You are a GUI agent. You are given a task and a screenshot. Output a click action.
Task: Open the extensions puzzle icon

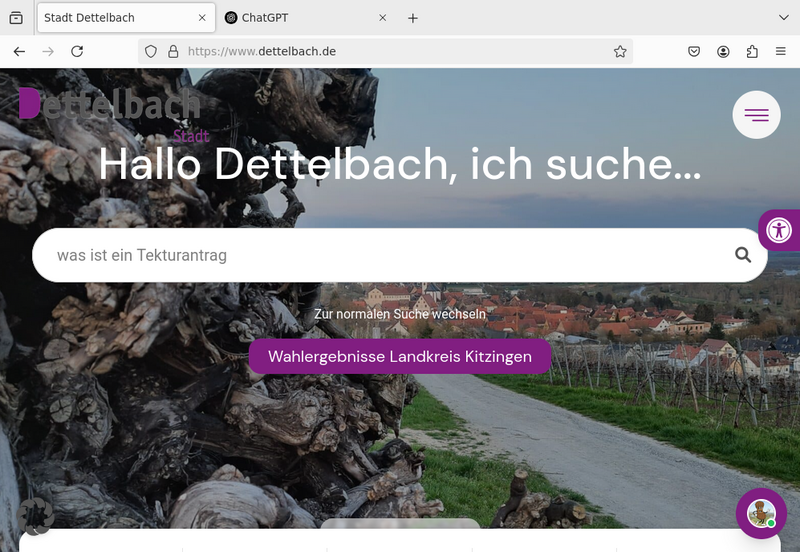[752, 52]
